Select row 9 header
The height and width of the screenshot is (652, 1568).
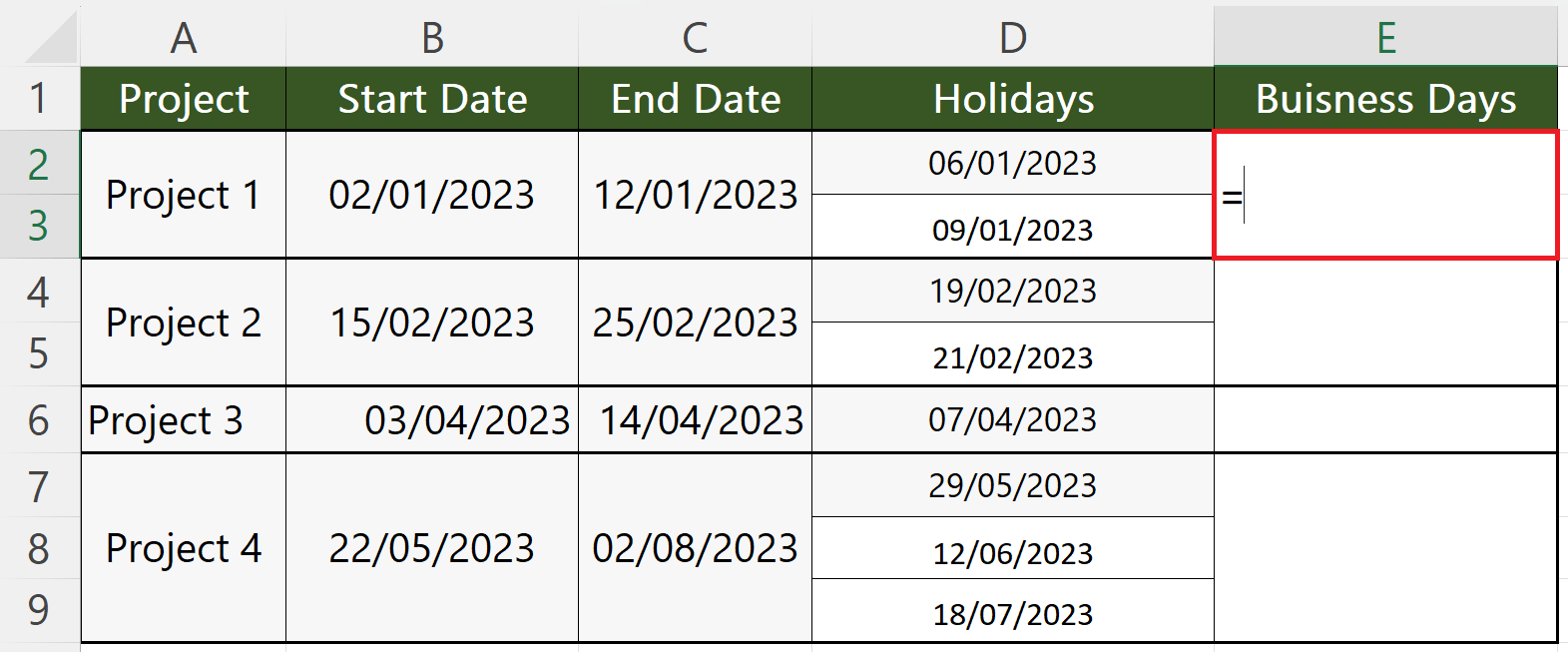(x=39, y=614)
